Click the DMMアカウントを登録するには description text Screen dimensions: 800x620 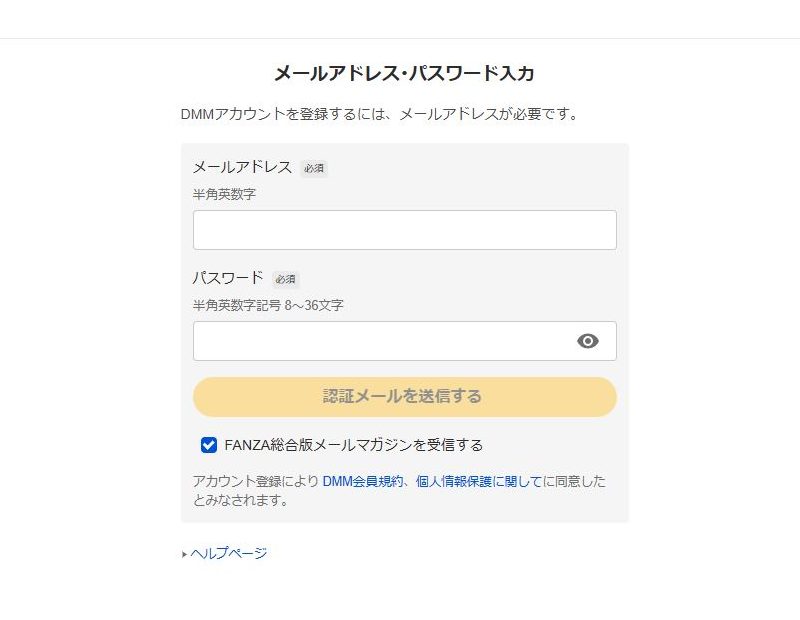[x=380, y=114]
